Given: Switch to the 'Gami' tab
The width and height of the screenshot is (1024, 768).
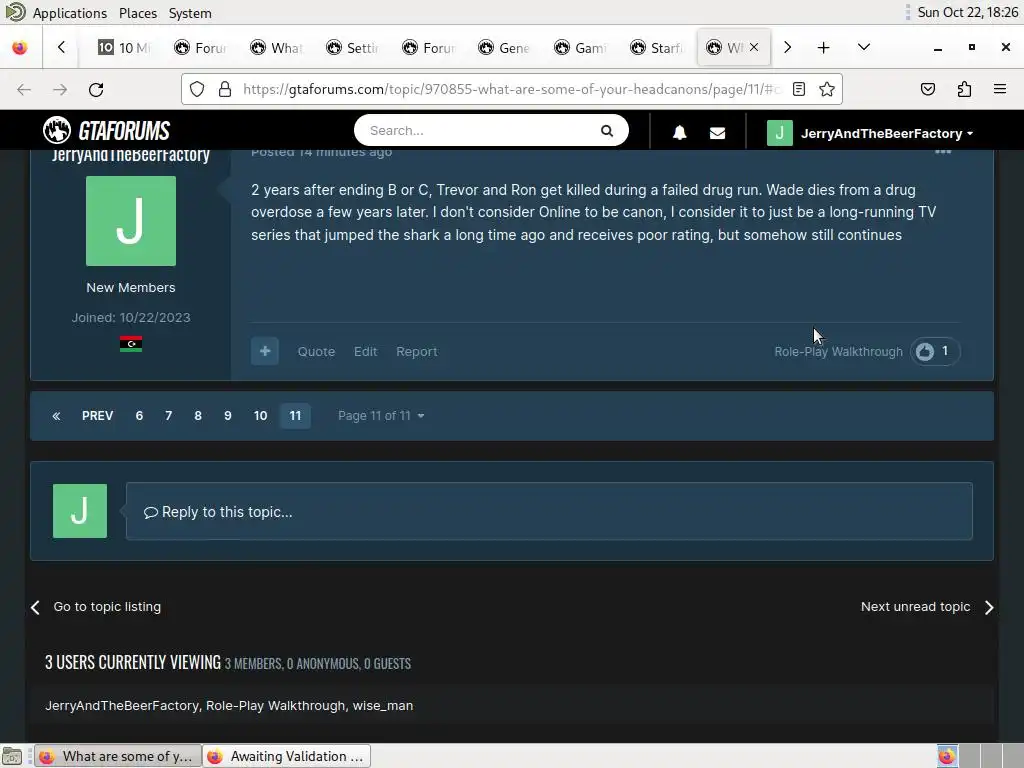Looking at the screenshot, I should [580, 48].
